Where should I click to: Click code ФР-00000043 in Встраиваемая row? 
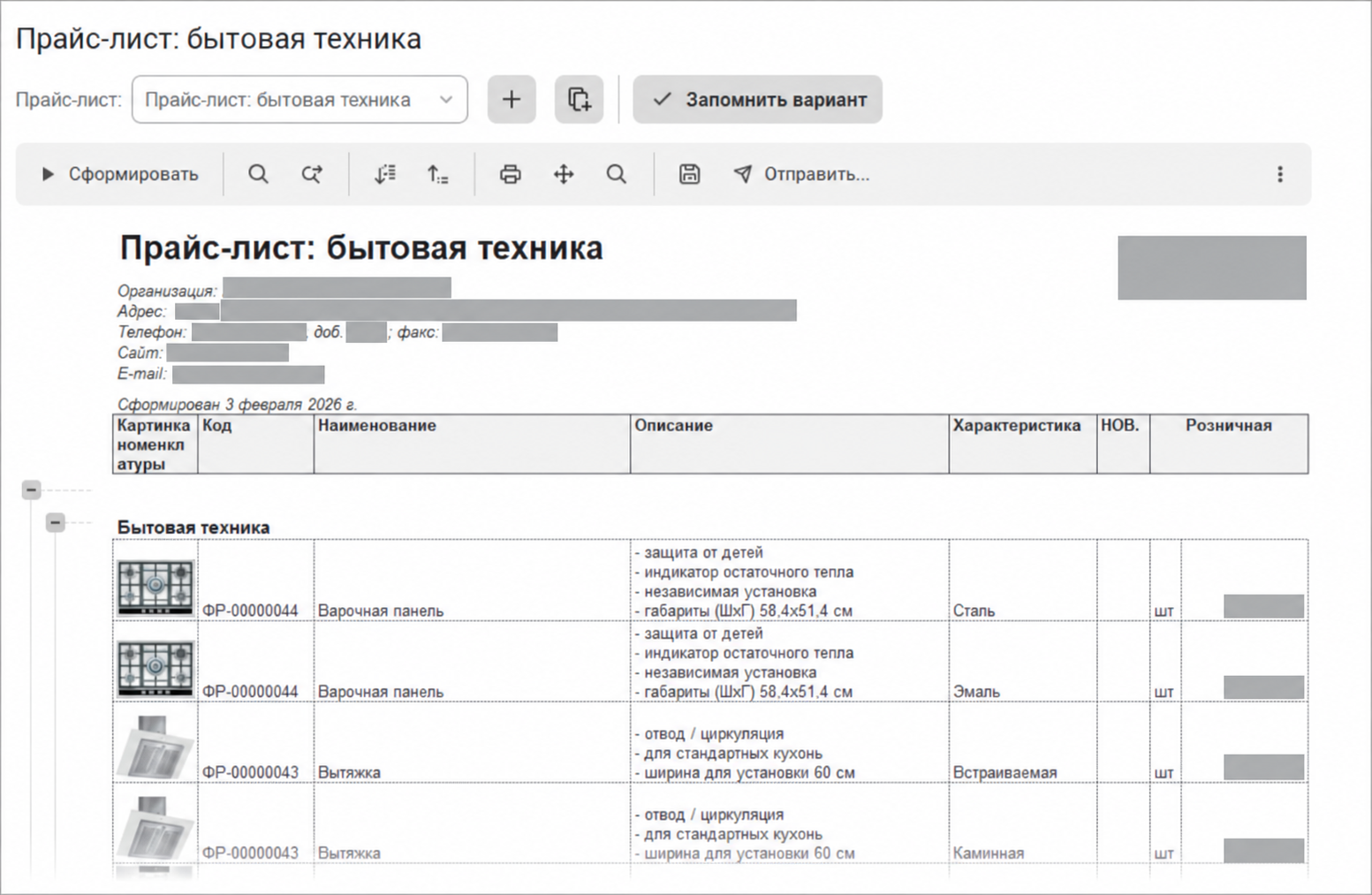(x=250, y=772)
